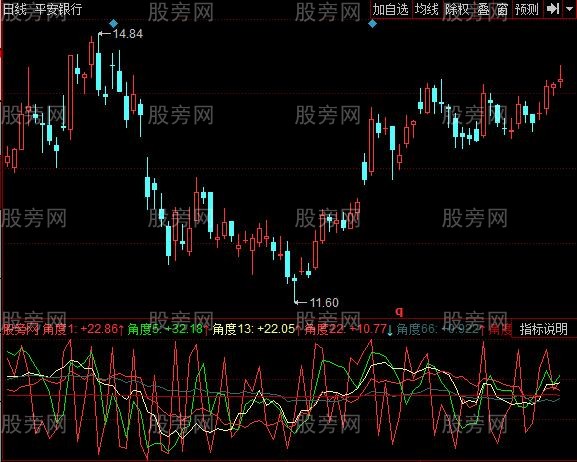Screen dimensions: 577x462
Task: Toggle the 除权 ex-rights adjustment
Action: pyautogui.click(x=457, y=9)
